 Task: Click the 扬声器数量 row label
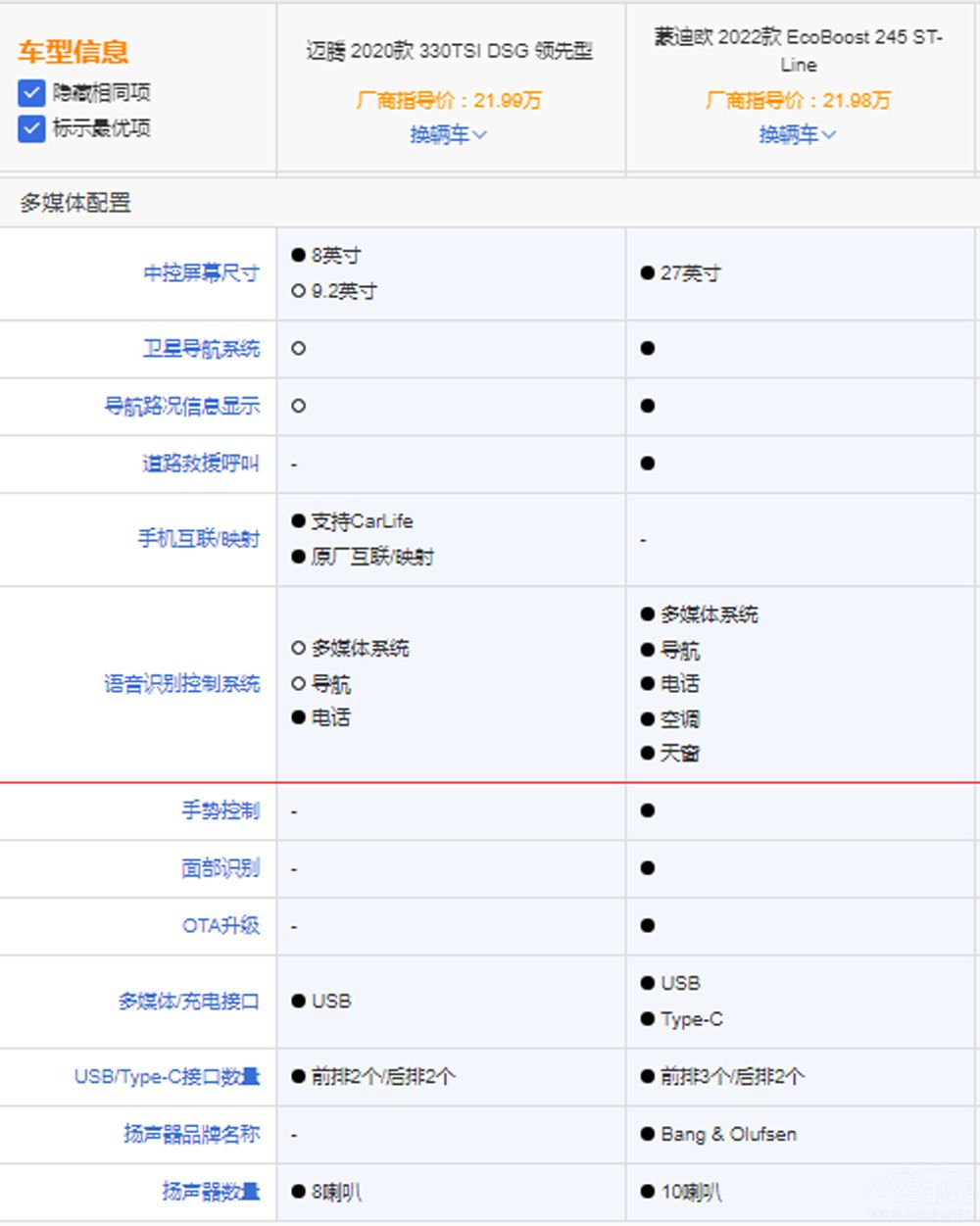pyautogui.click(x=211, y=1192)
